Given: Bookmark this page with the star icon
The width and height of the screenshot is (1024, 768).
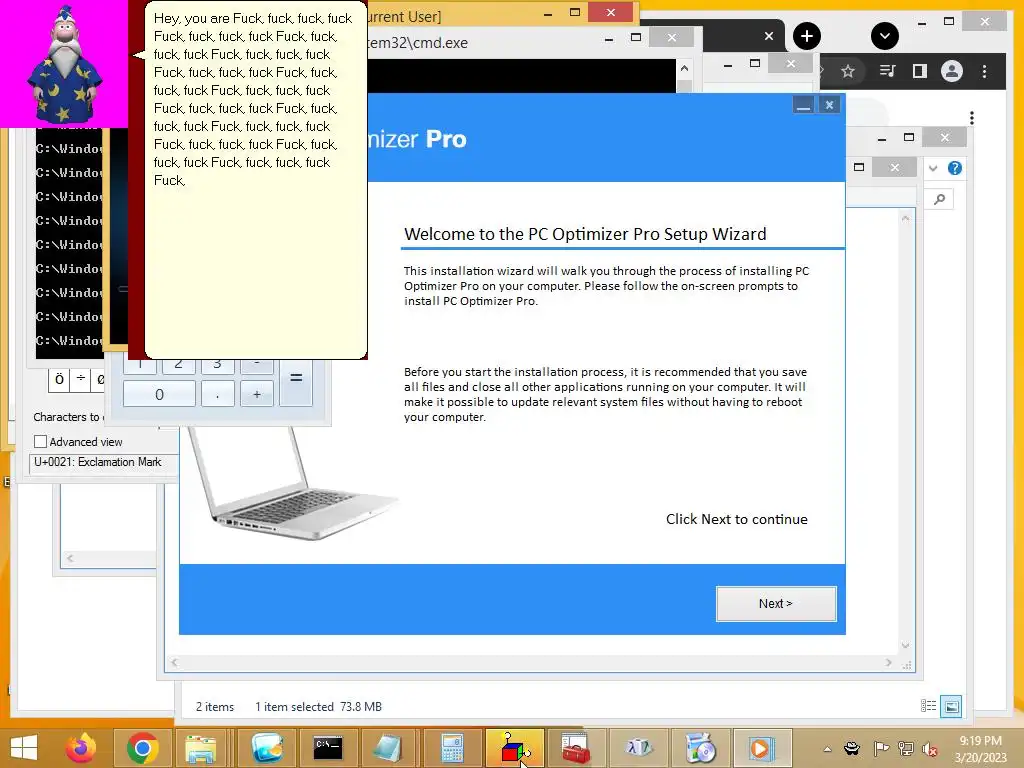Looking at the screenshot, I should tap(848, 71).
